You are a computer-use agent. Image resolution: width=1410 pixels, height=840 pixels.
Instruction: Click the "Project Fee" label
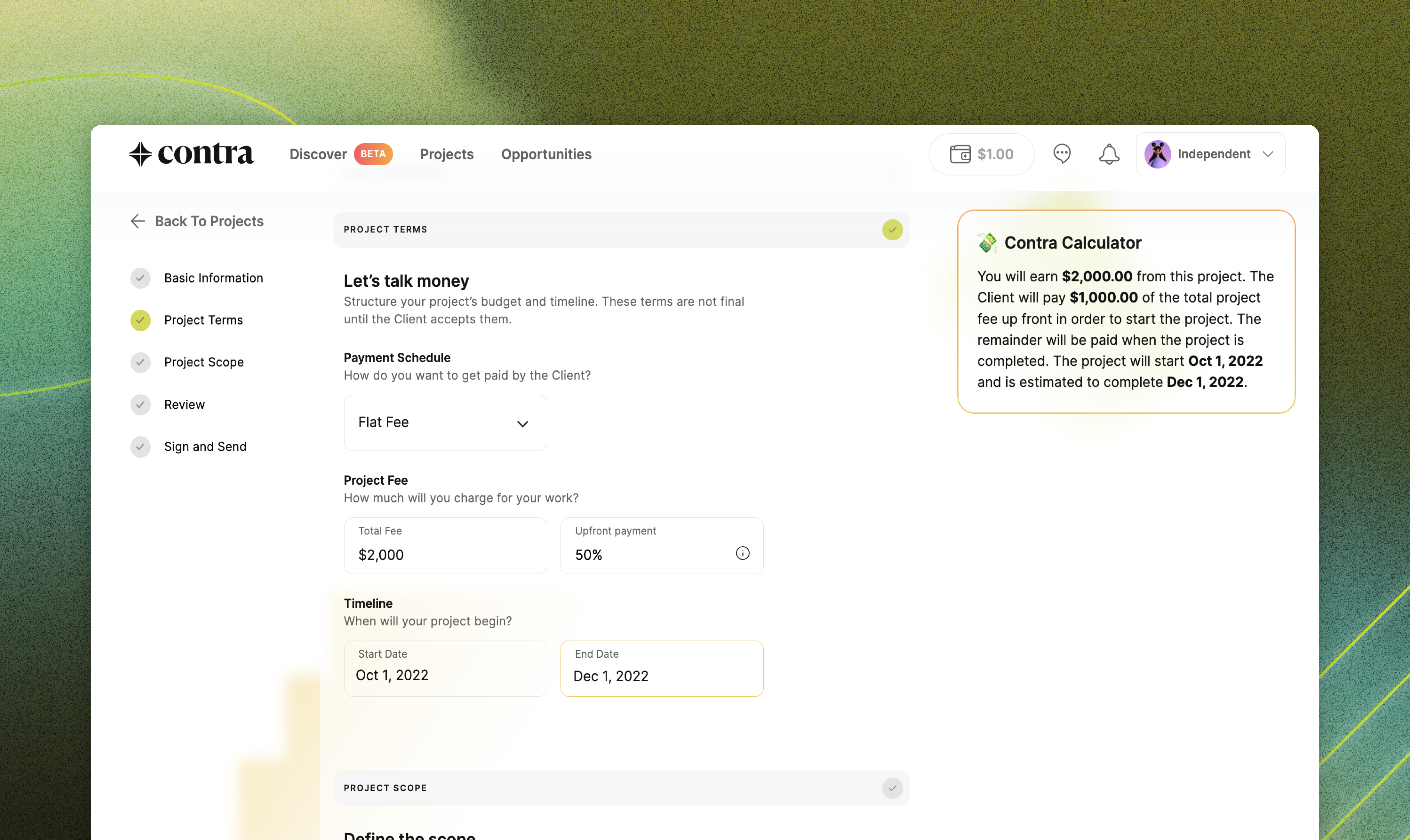375,481
